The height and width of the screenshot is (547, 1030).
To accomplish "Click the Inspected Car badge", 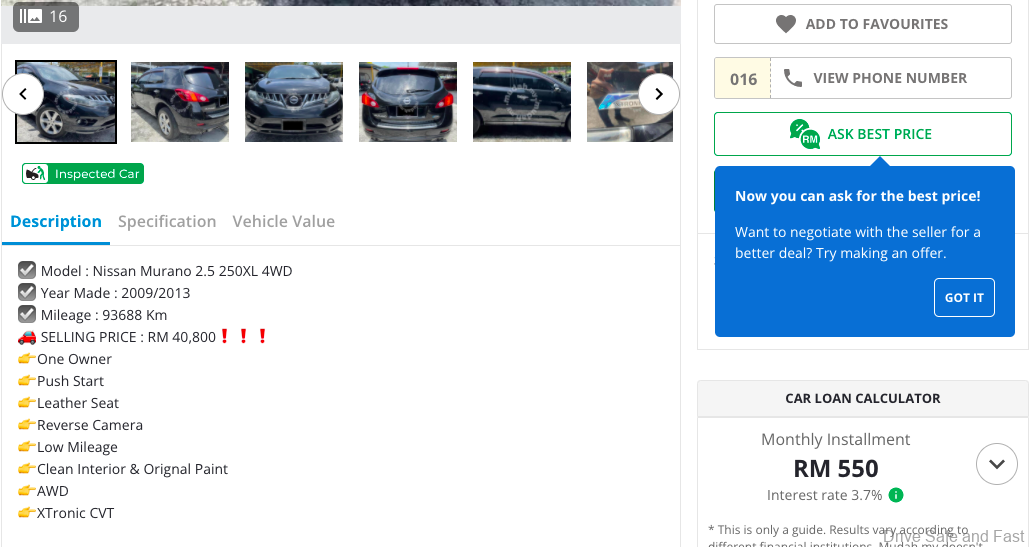I will [x=83, y=174].
